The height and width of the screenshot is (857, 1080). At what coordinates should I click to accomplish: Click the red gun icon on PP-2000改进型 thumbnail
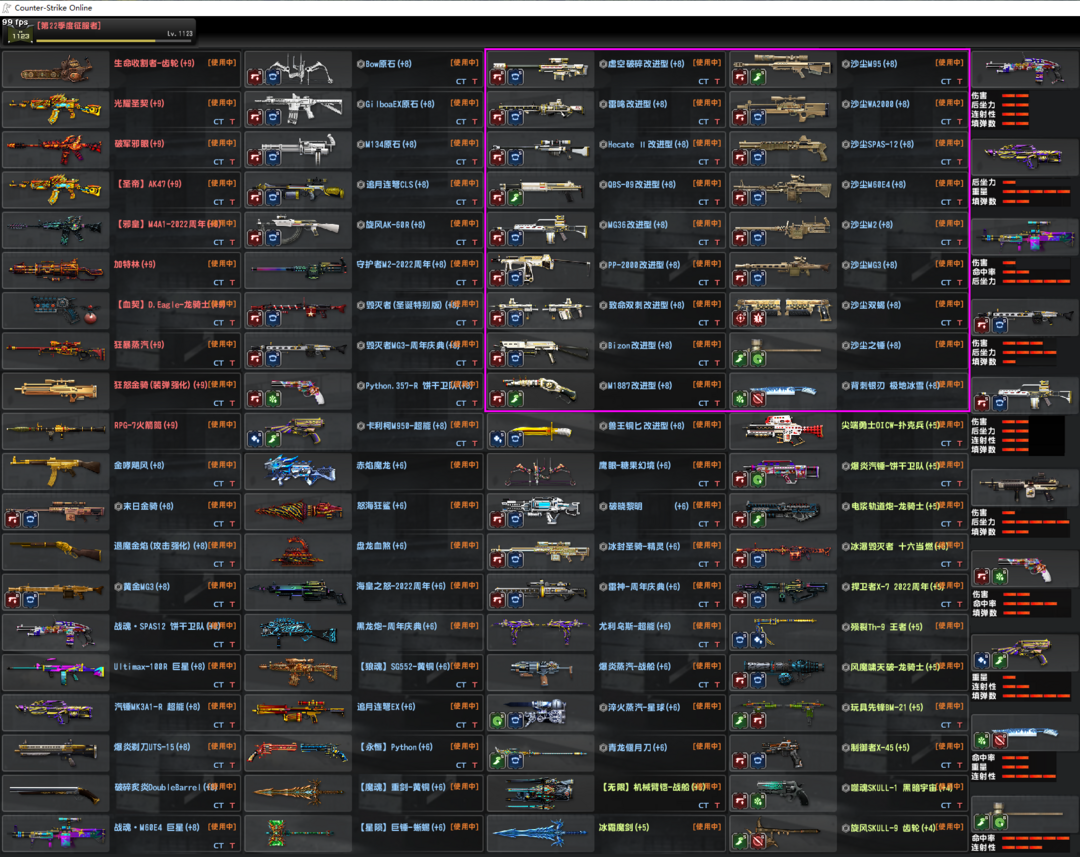pyautogui.click(x=498, y=278)
